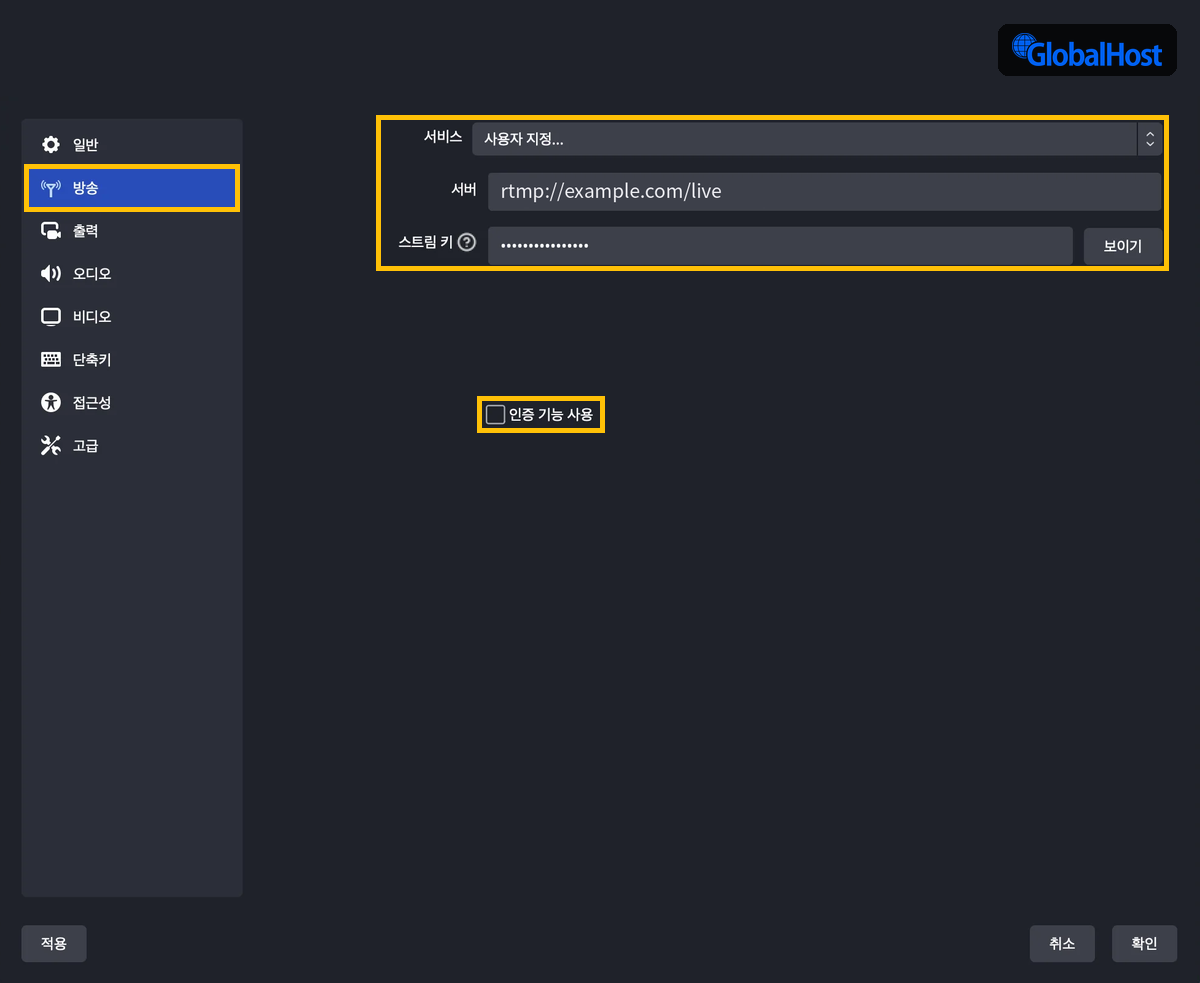
Task: Go to the 오디오 settings tab
Action: 132,274
